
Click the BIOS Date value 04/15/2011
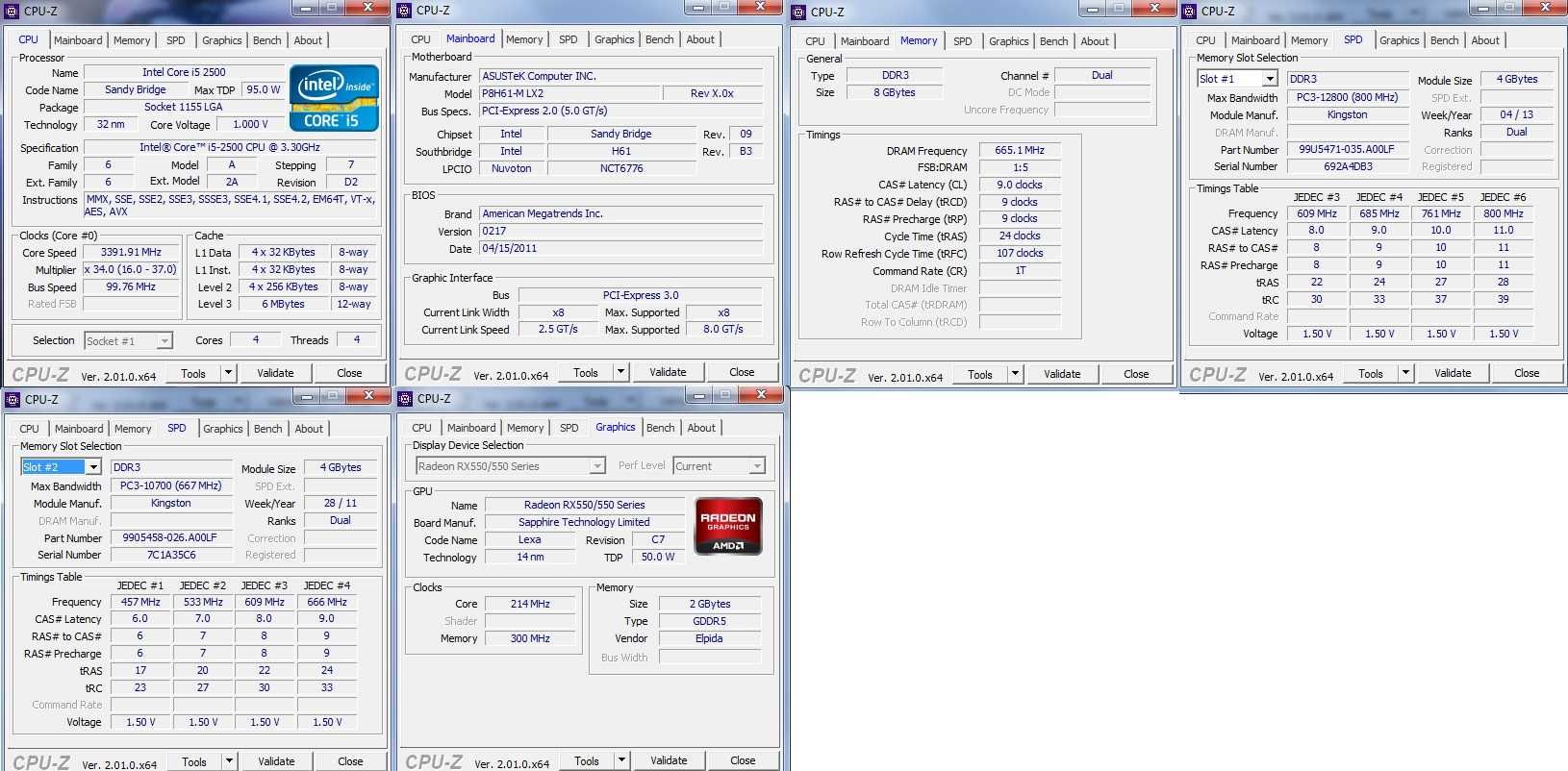point(621,248)
